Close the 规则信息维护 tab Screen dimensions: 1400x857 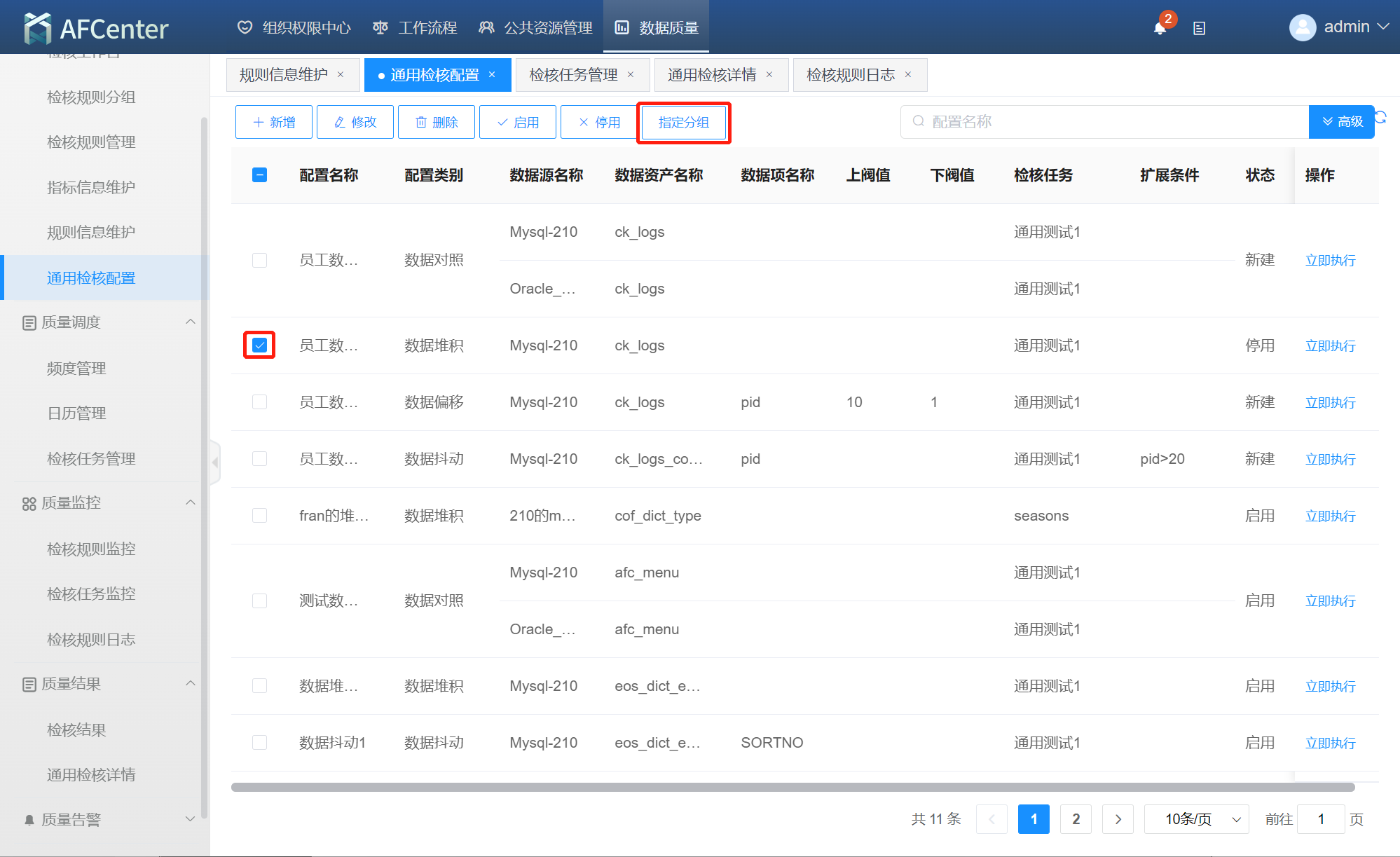341,75
